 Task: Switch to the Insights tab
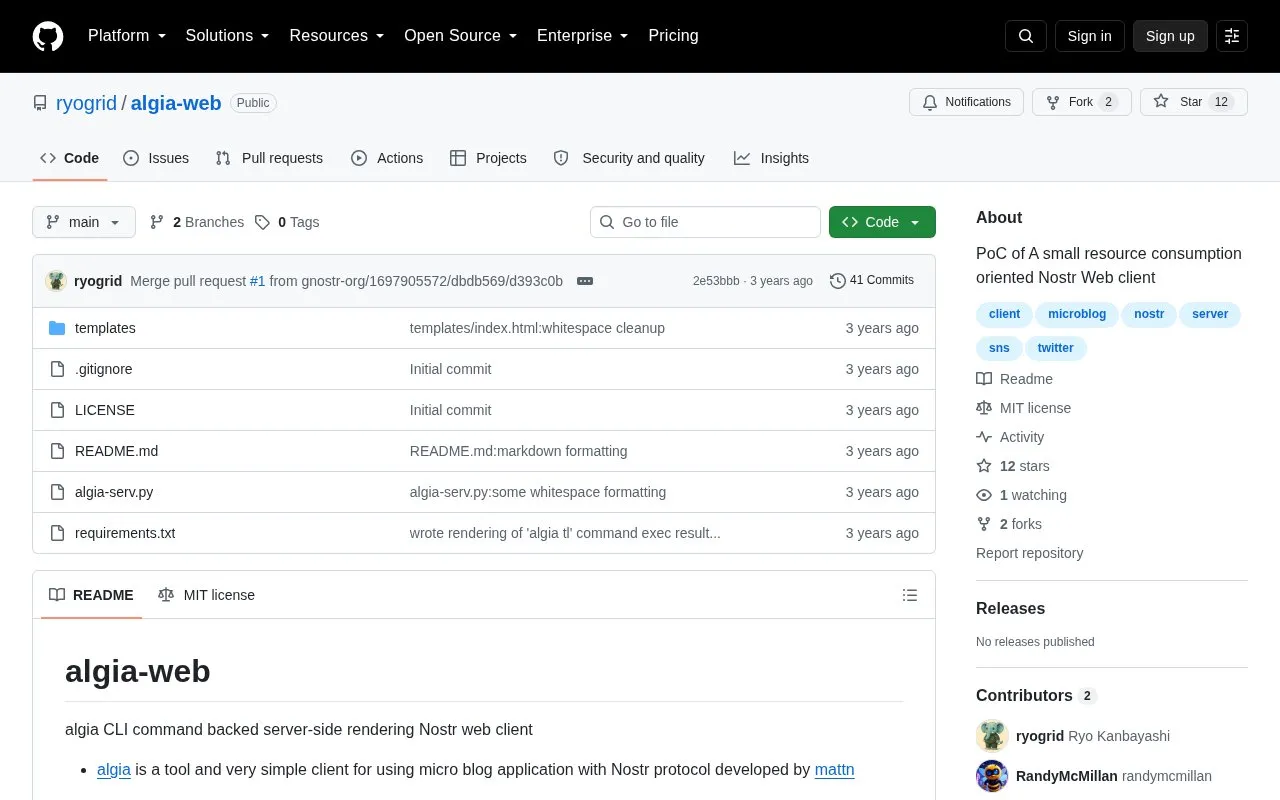(771, 158)
